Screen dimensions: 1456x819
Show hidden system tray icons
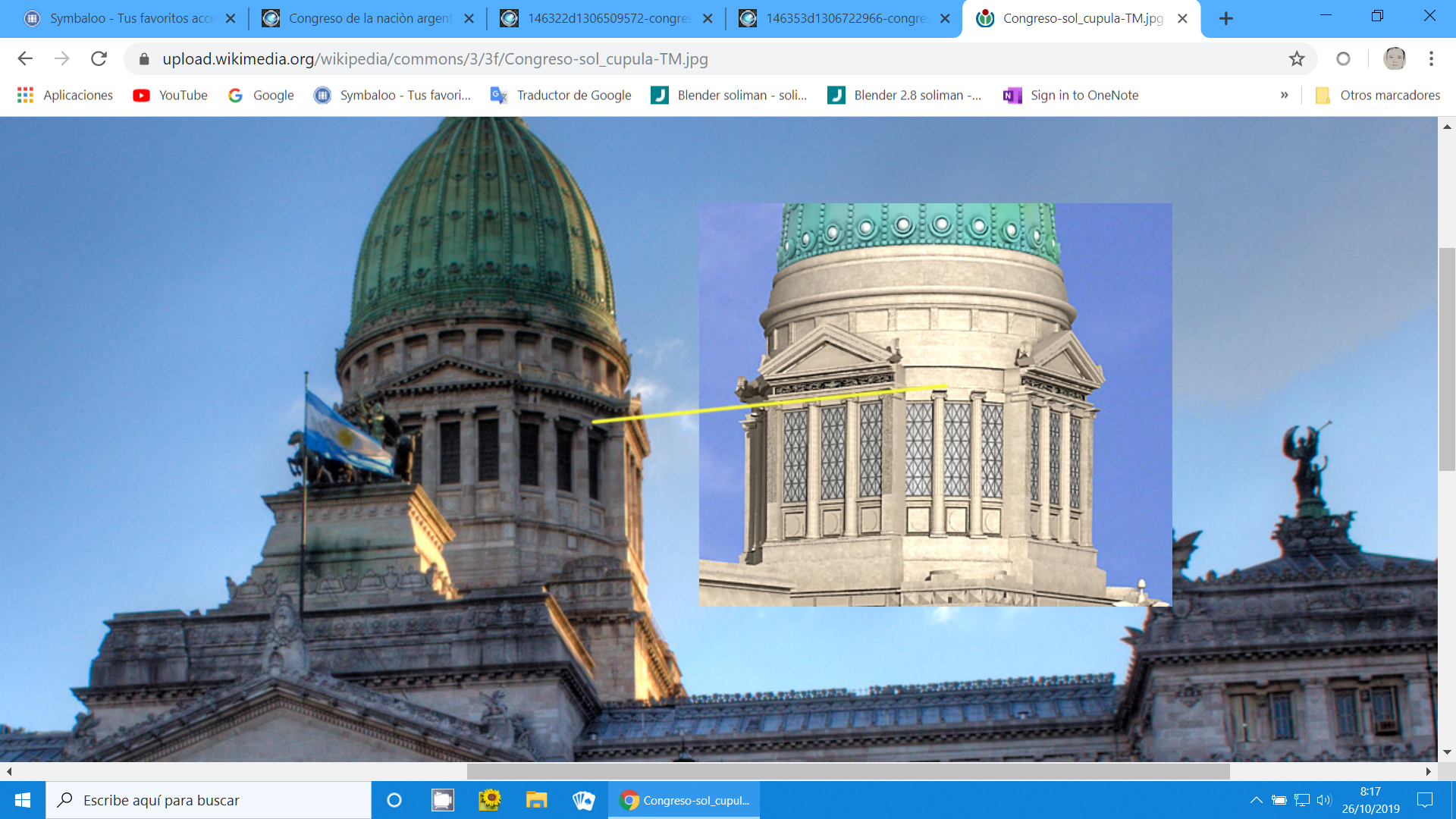1256,800
